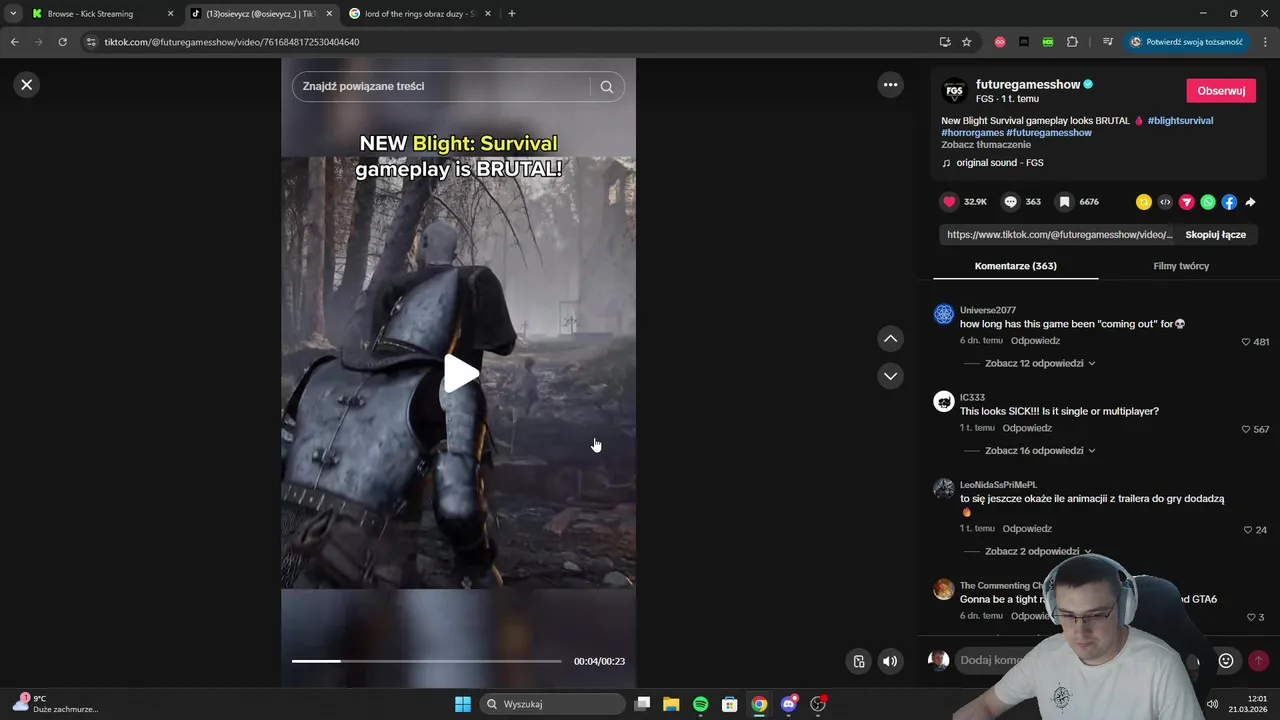Open the #blightsurvival hashtag

pos(1180,121)
